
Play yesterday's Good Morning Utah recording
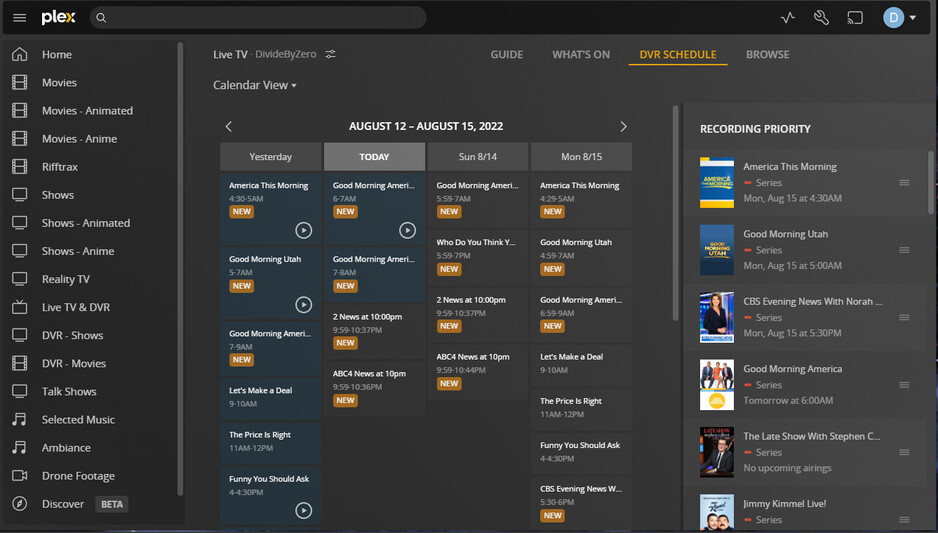[x=303, y=304]
